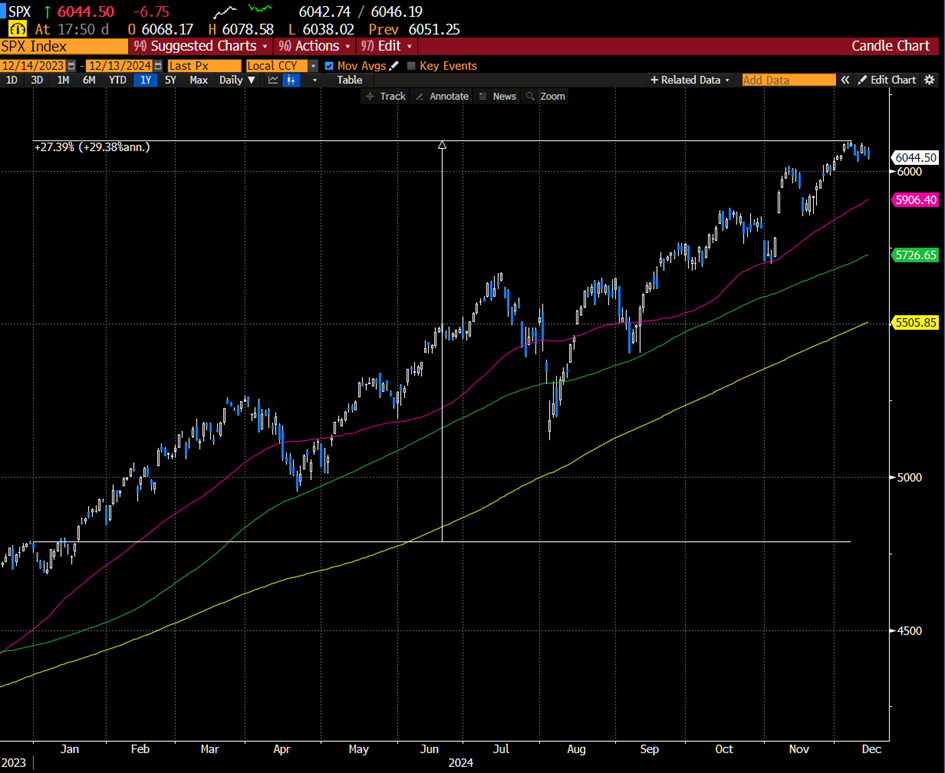Open the Actions dropdown menu
This screenshot has width=945, height=773.
[314, 46]
